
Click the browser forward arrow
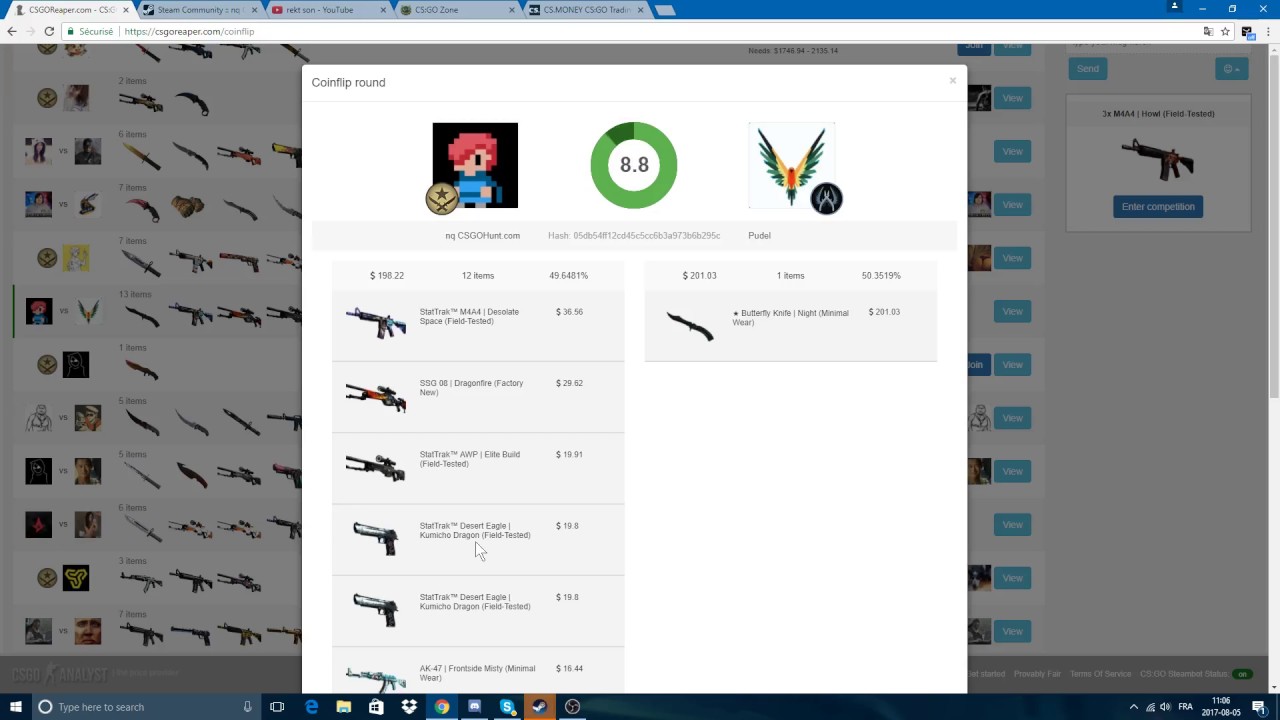tap(30, 31)
